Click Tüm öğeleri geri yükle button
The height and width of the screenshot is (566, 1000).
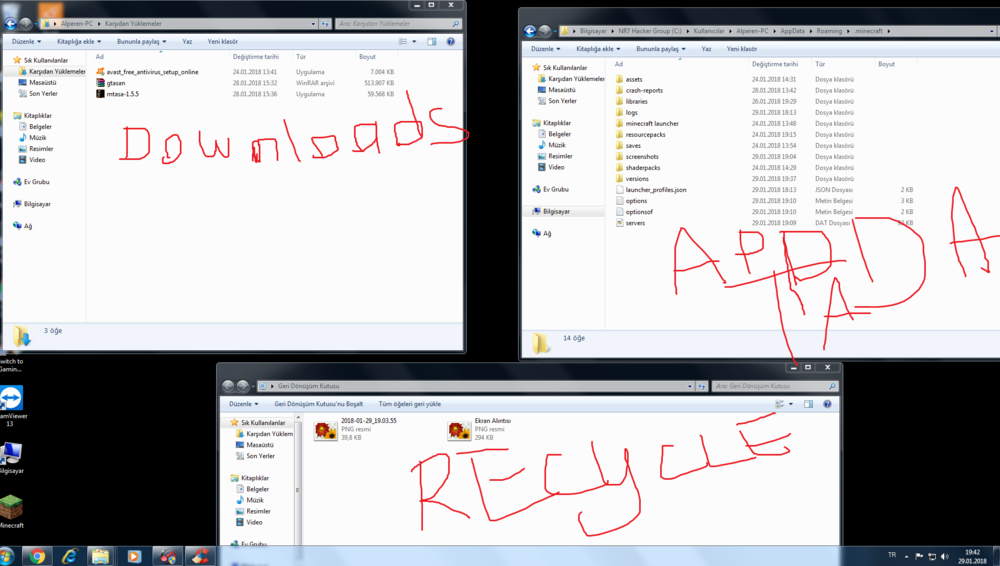[409, 404]
